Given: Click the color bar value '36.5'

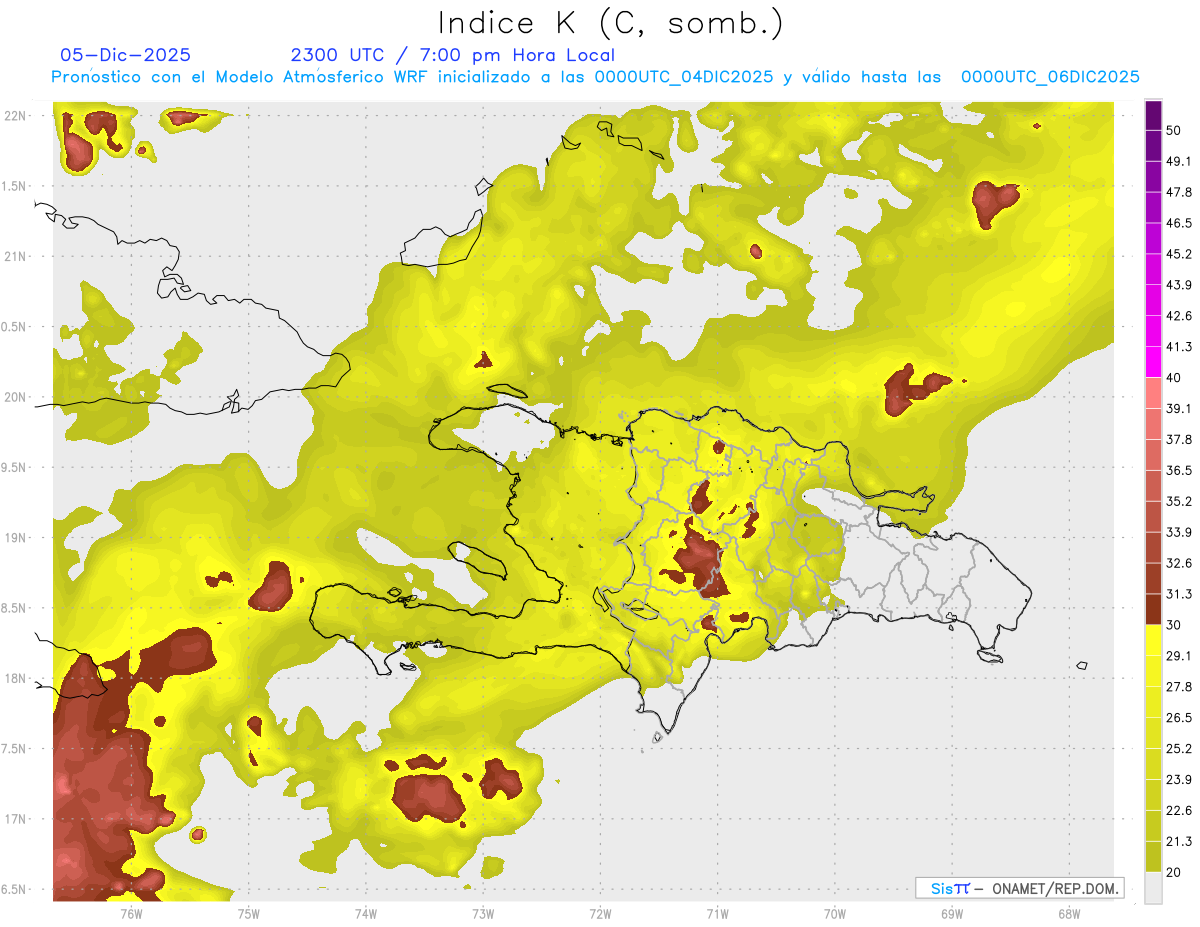Looking at the screenshot, I should (x=1179, y=470).
